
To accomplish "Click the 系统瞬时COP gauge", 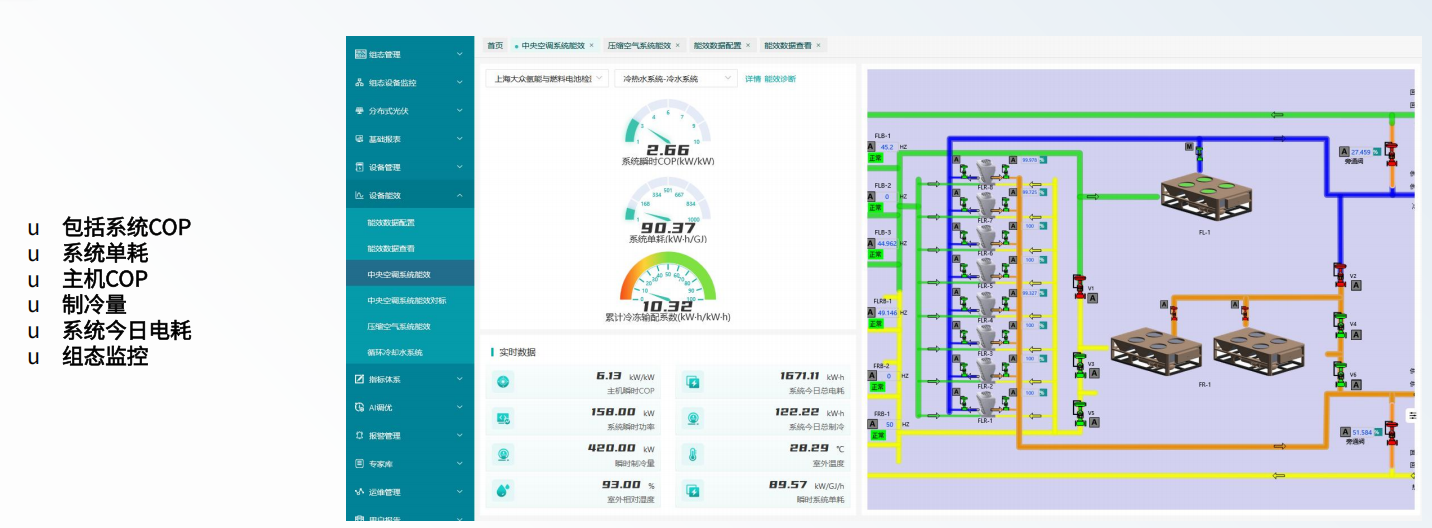I will [x=667, y=130].
